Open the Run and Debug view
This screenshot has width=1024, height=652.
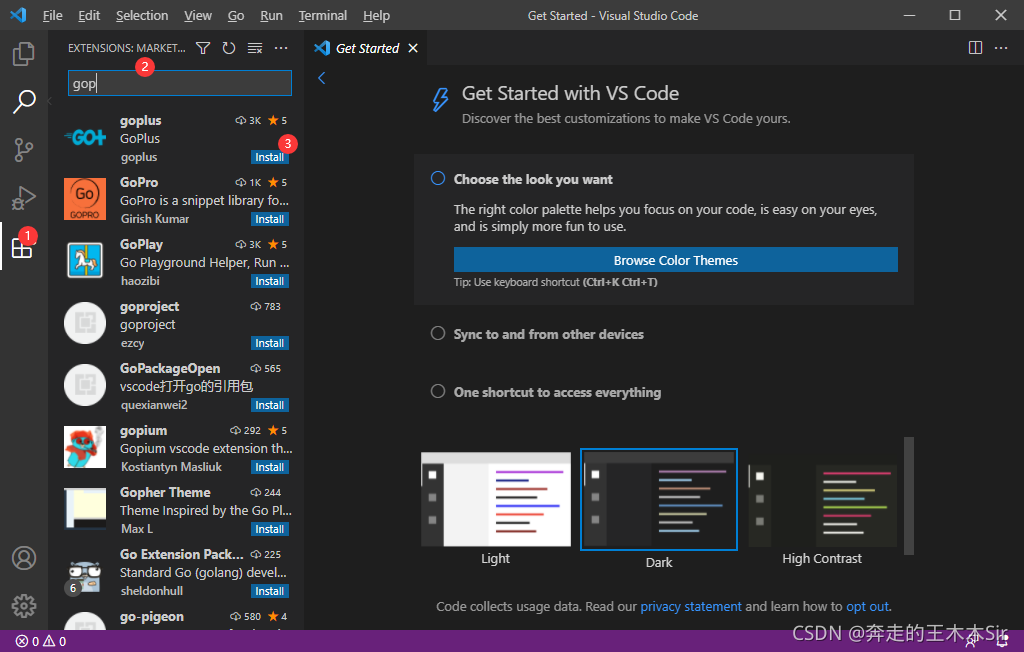pyautogui.click(x=24, y=198)
